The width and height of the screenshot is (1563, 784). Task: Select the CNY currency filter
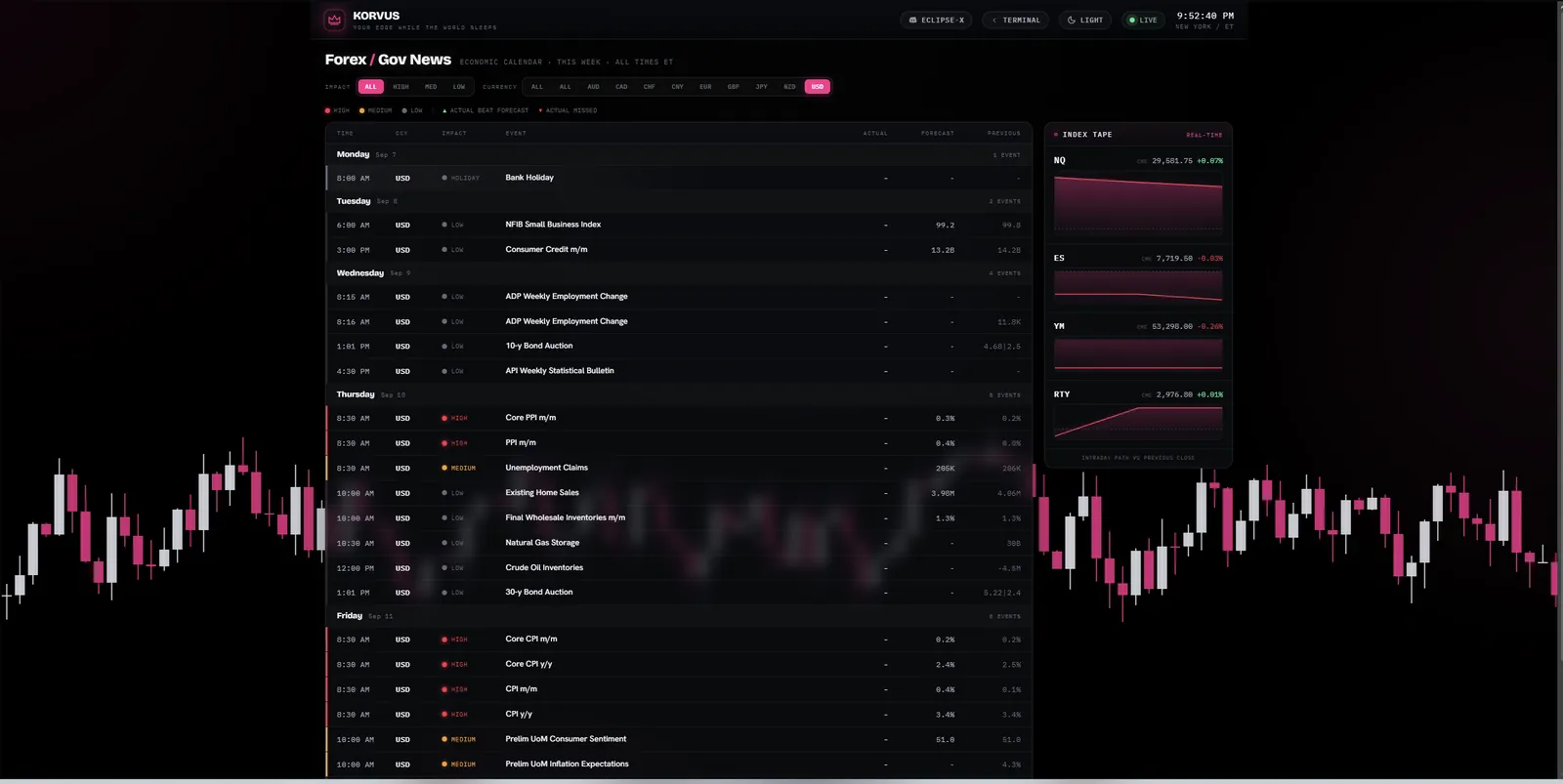(677, 87)
